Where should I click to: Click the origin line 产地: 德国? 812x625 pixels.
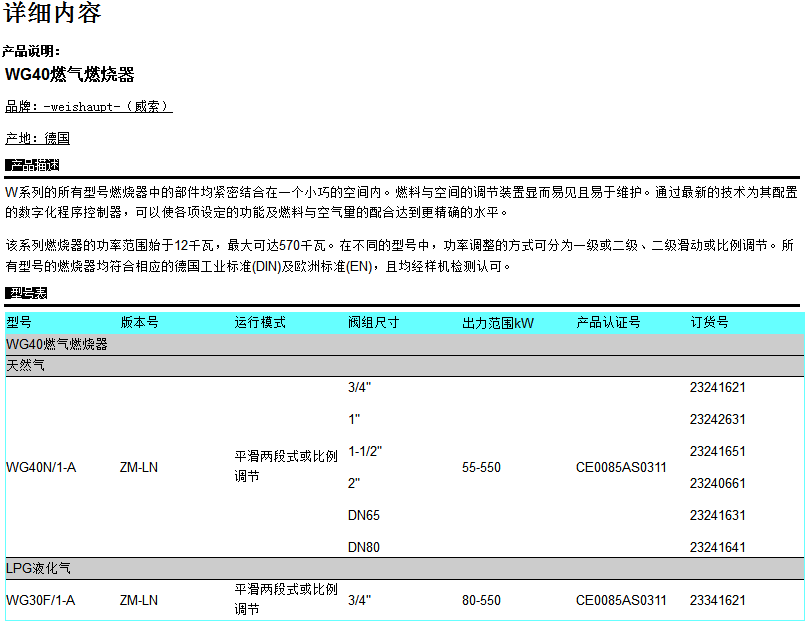click(37, 138)
